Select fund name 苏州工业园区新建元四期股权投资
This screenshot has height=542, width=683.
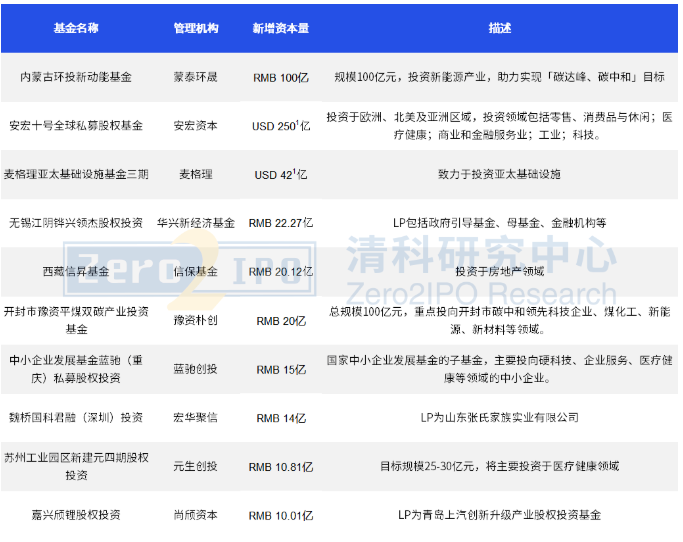point(76,466)
